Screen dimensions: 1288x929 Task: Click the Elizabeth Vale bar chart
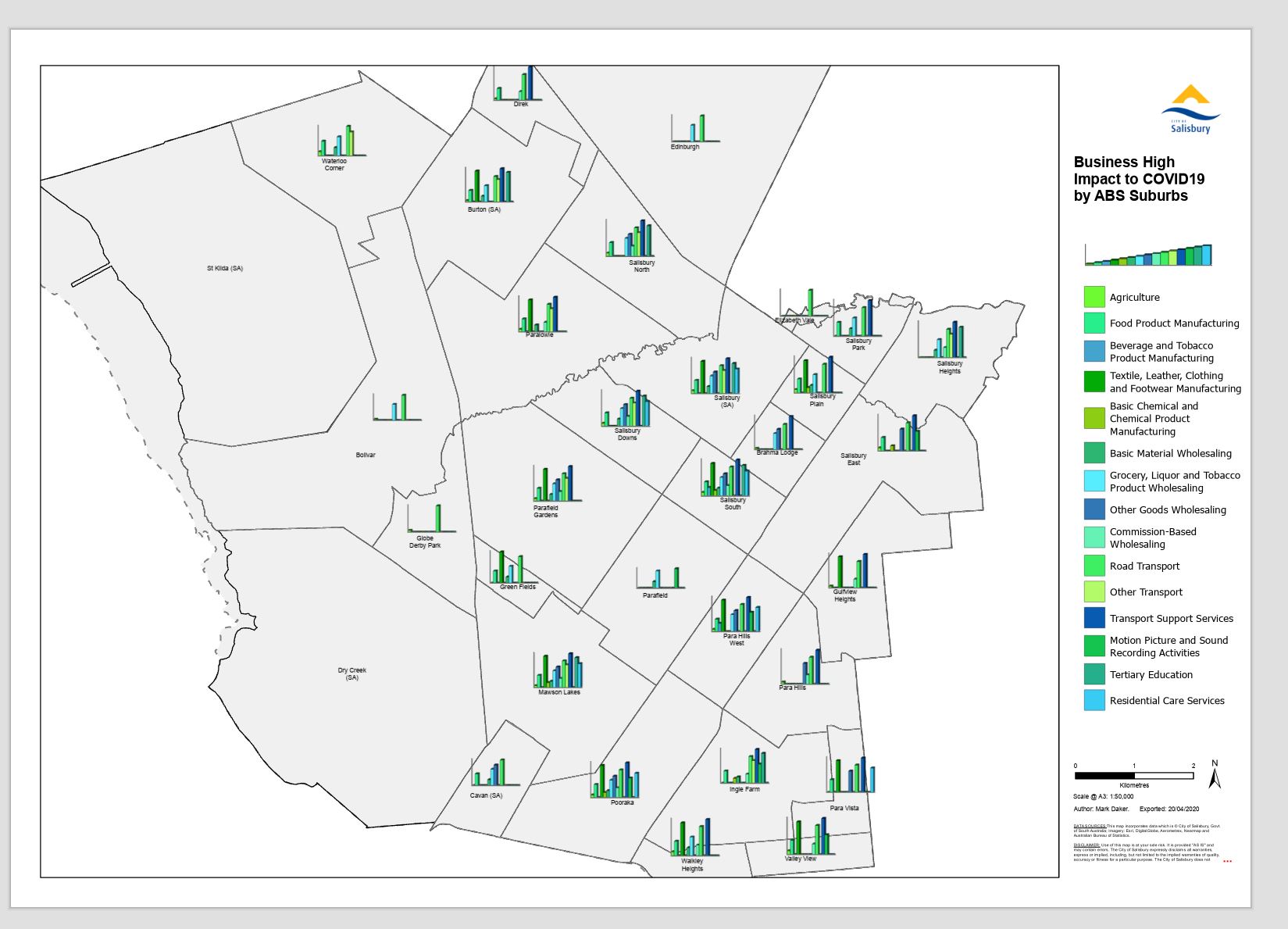[803, 302]
